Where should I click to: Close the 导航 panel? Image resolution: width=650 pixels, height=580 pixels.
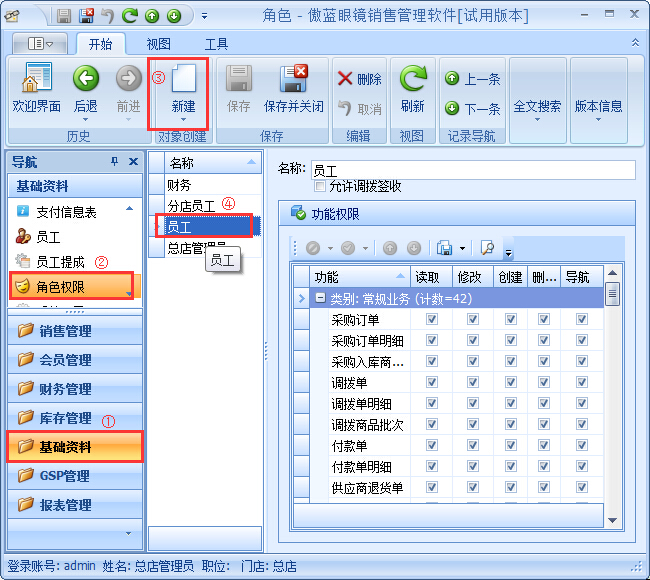(133, 161)
